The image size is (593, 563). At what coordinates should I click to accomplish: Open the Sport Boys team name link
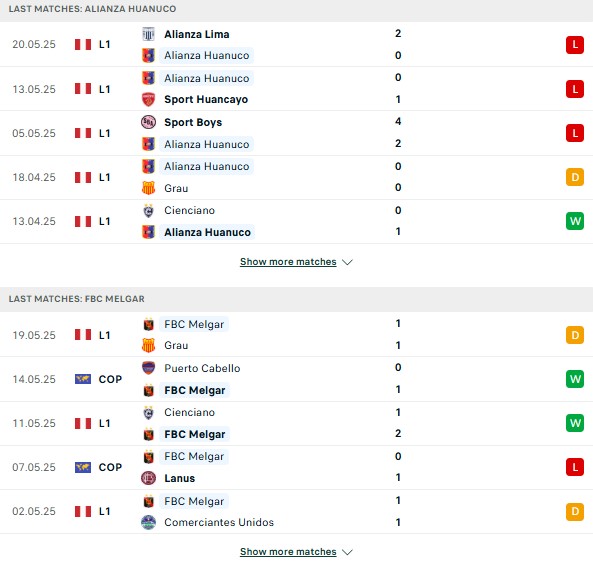point(193,123)
